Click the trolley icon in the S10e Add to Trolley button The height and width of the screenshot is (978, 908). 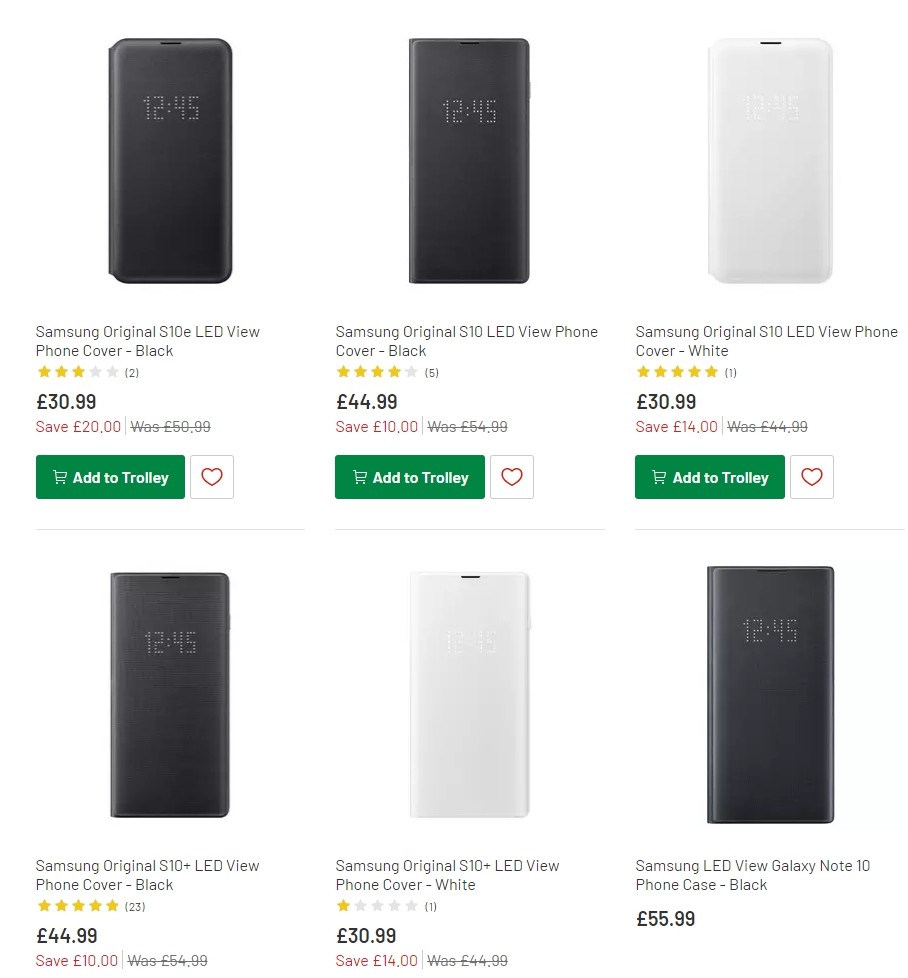[x=59, y=477]
